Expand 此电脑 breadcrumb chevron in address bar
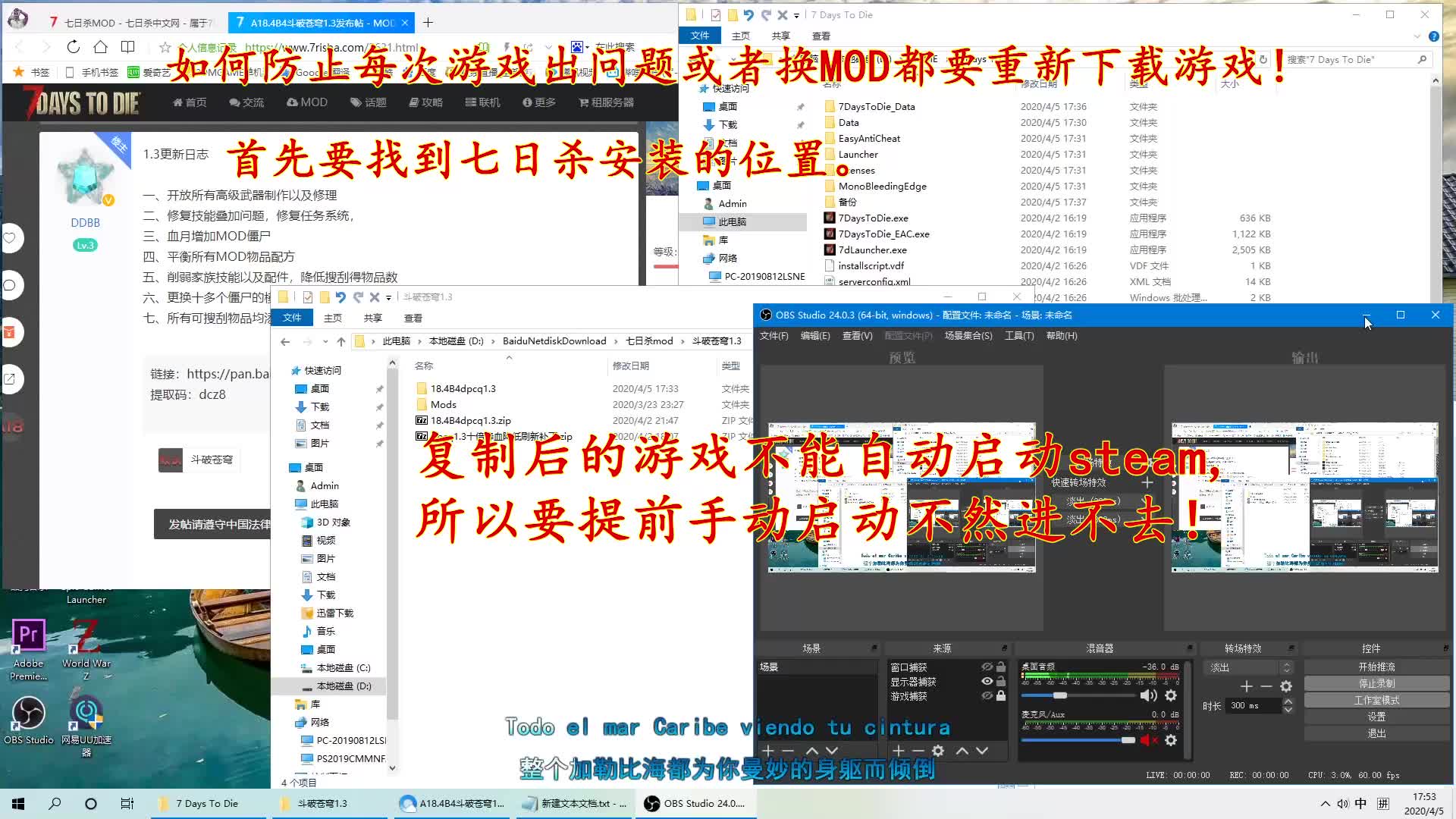Image resolution: width=1456 pixels, height=819 pixels. [419, 341]
